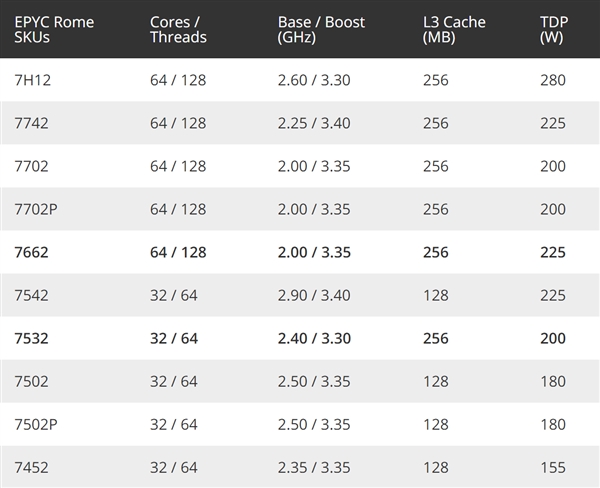Select the 7502P SKU cell
The image size is (600, 488).
tap(36, 424)
